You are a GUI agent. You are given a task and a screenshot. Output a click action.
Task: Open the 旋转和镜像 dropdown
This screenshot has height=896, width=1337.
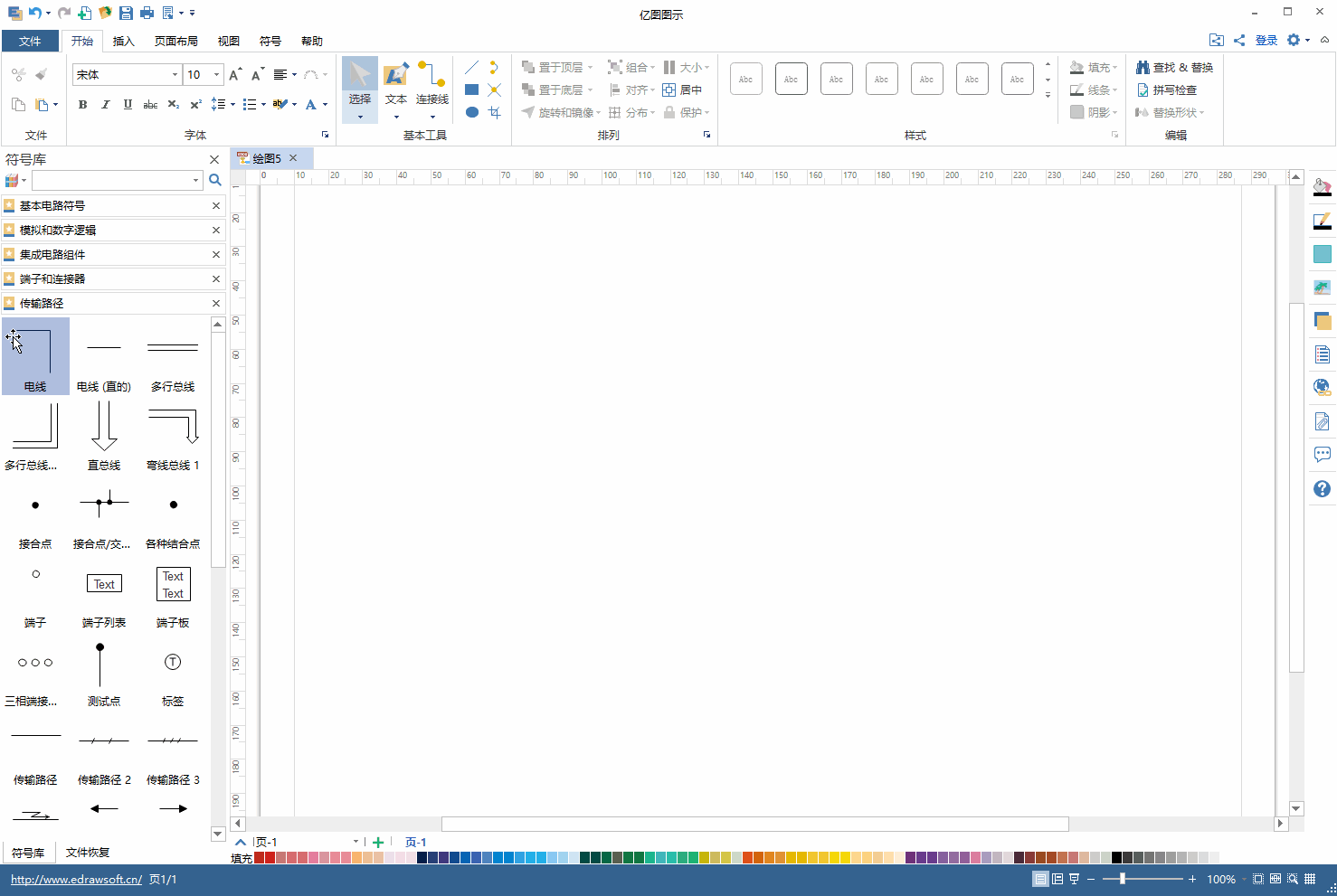coord(562,112)
